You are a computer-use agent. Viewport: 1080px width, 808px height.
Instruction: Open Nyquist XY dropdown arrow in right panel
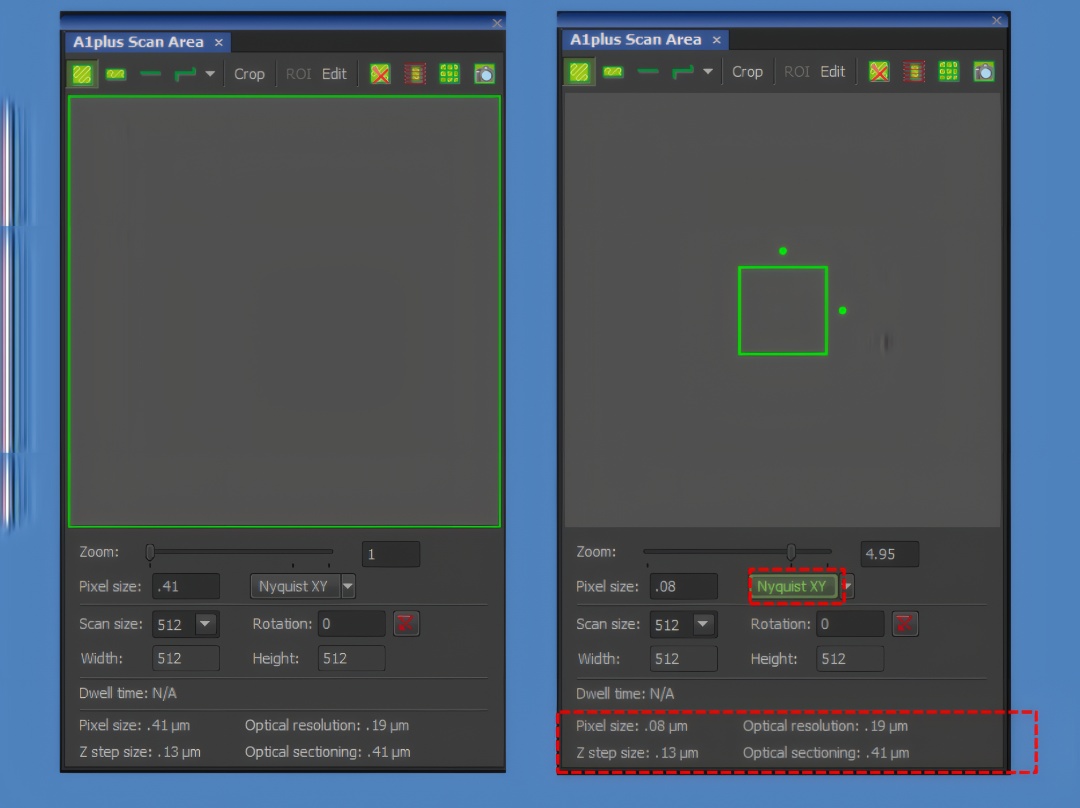(x=848, y=586)
